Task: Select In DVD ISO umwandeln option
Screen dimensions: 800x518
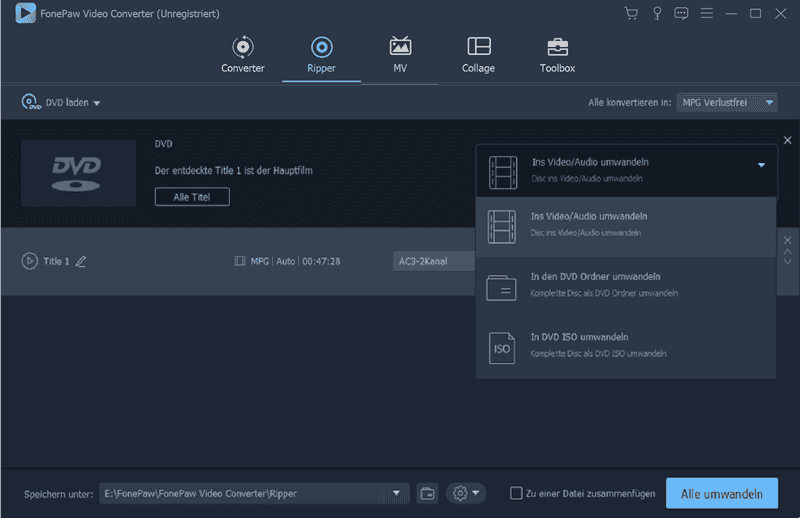Action: pos(626,348)
